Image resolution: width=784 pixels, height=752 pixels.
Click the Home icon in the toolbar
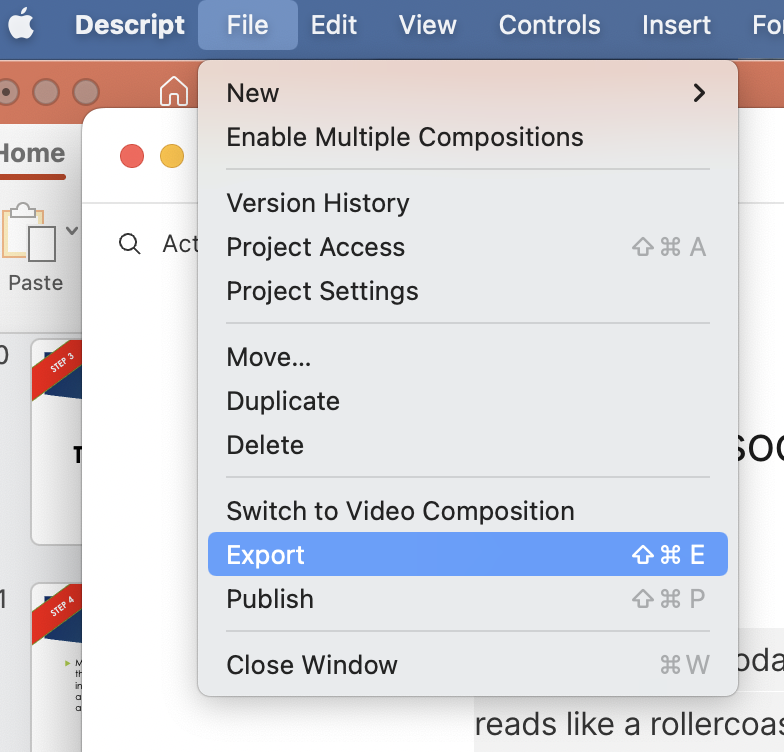174,91
